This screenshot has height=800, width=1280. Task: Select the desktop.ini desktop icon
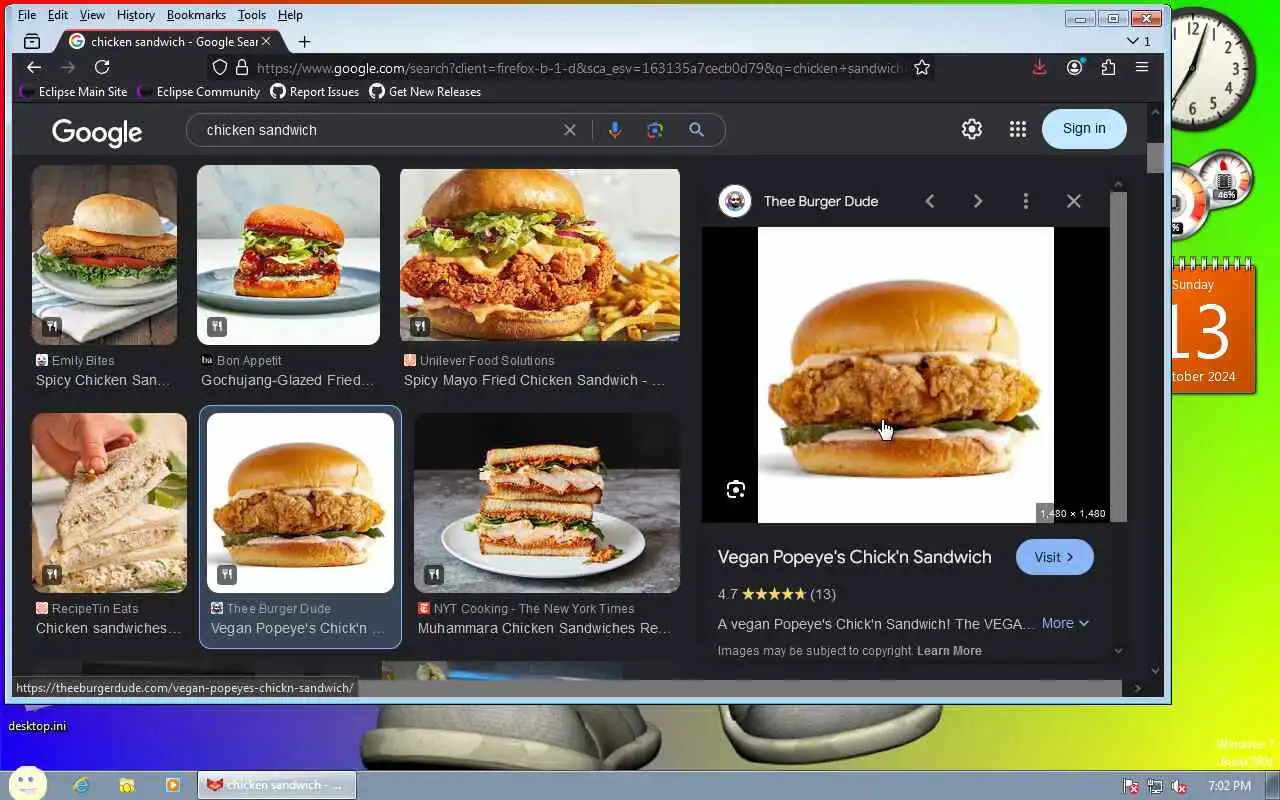point(37,725)
